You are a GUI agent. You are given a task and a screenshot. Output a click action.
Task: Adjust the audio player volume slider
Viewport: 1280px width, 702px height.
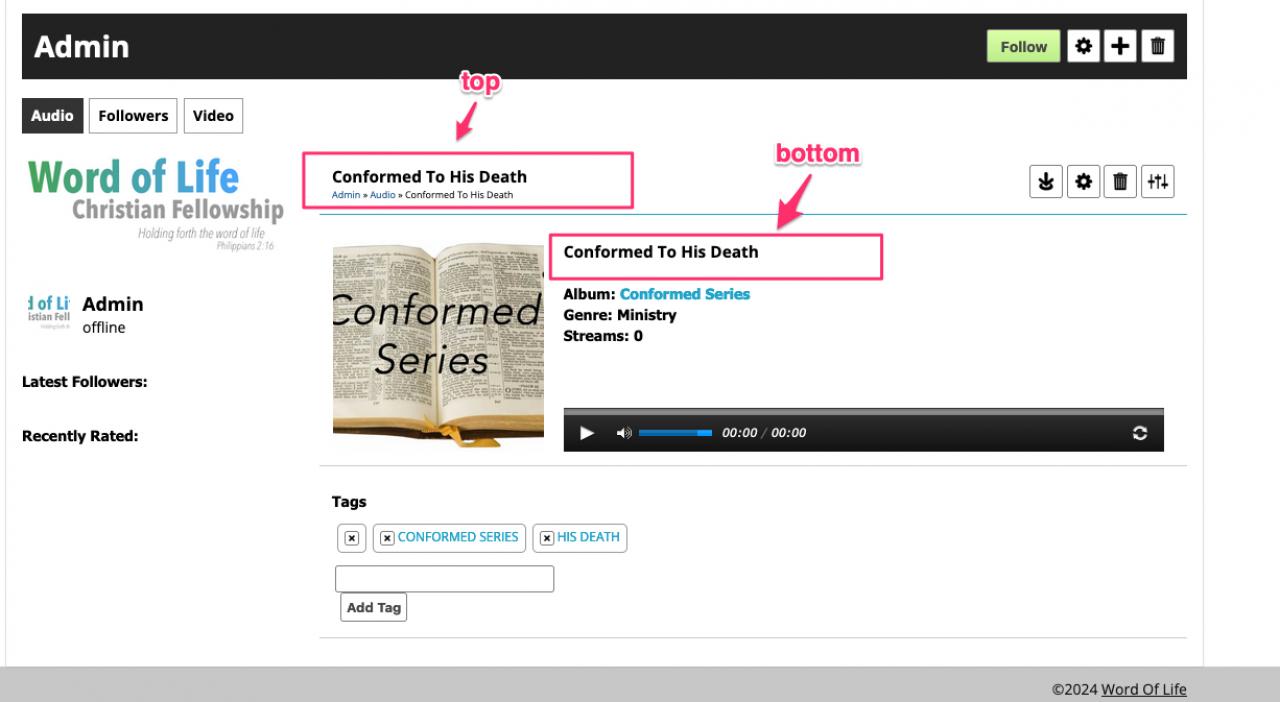pyautogui.click(x=675, y=433)
